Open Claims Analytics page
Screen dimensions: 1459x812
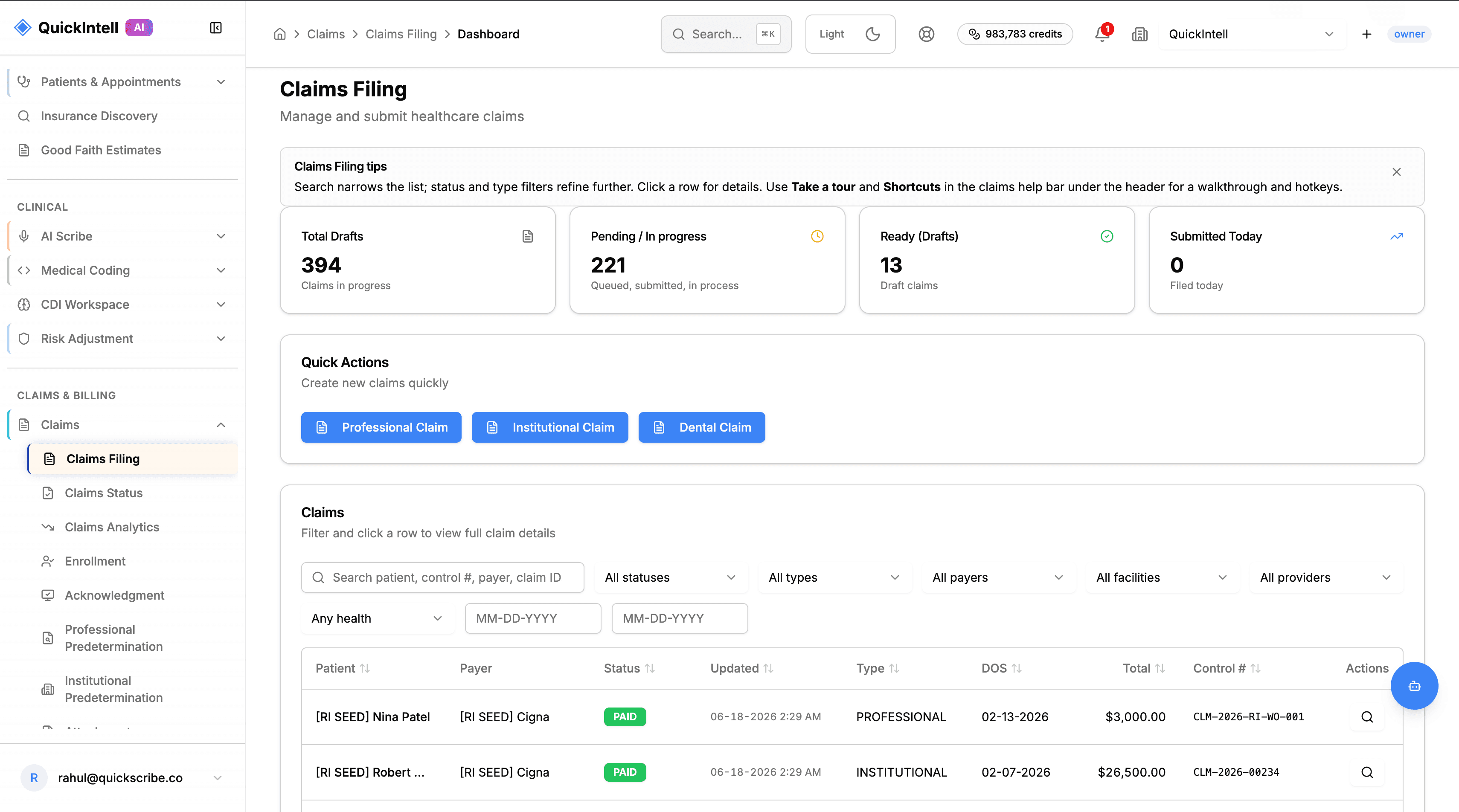tap(133, 527)
